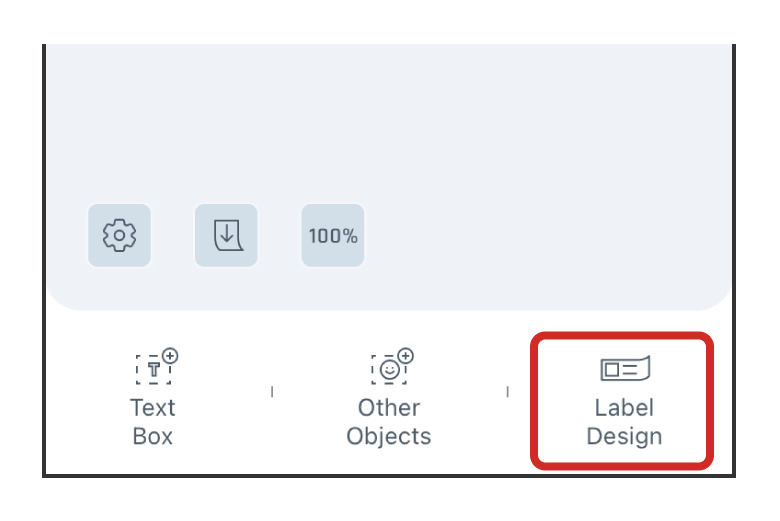Click the paper feed down-arrow icon
Viewport: 780px width, 521px height.
(x=226, y=236)
